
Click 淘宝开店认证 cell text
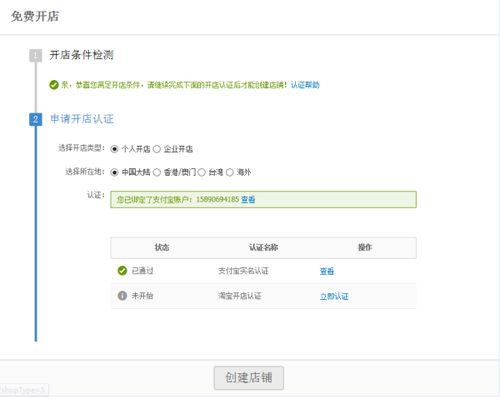click(x=240, y=296)
